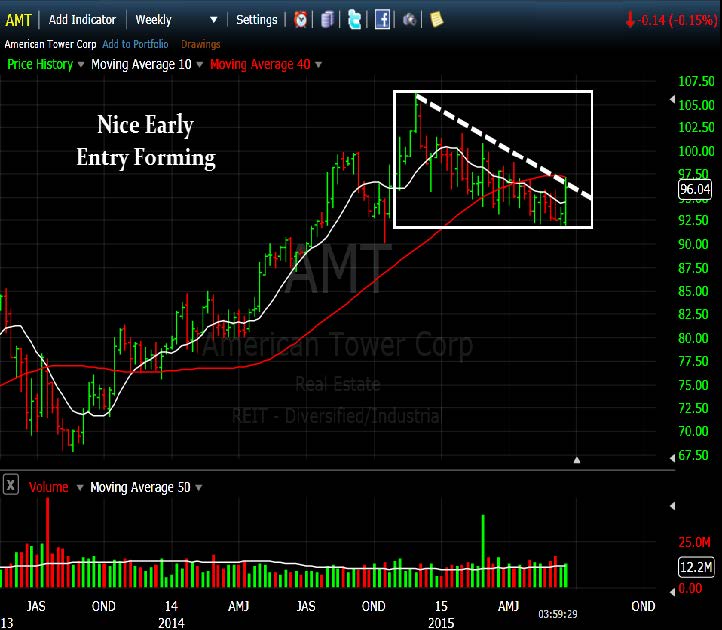Click the price axis top scale arrow

[672, 99]
